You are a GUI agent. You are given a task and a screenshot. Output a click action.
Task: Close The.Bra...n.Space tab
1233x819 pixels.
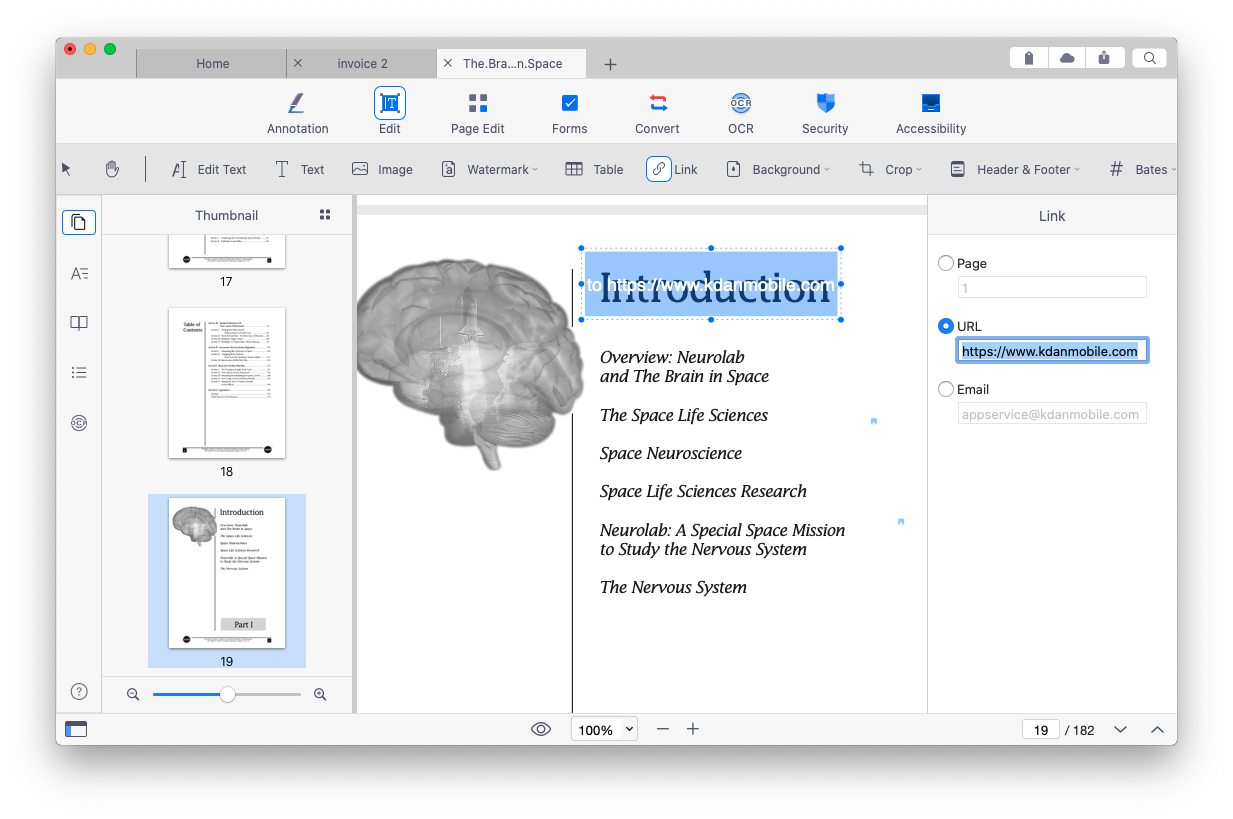447,63
